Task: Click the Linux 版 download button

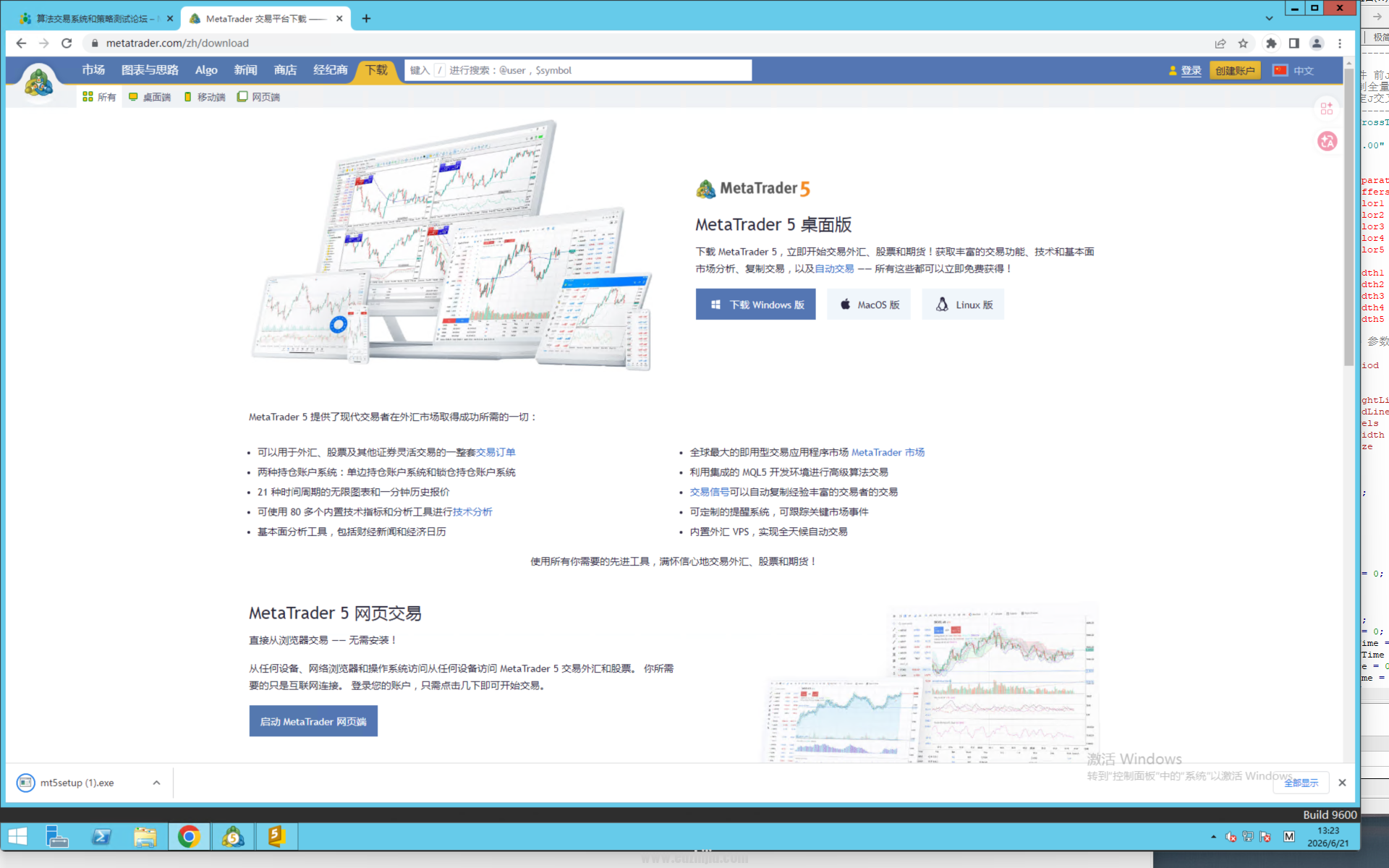Action: (963, 305)
